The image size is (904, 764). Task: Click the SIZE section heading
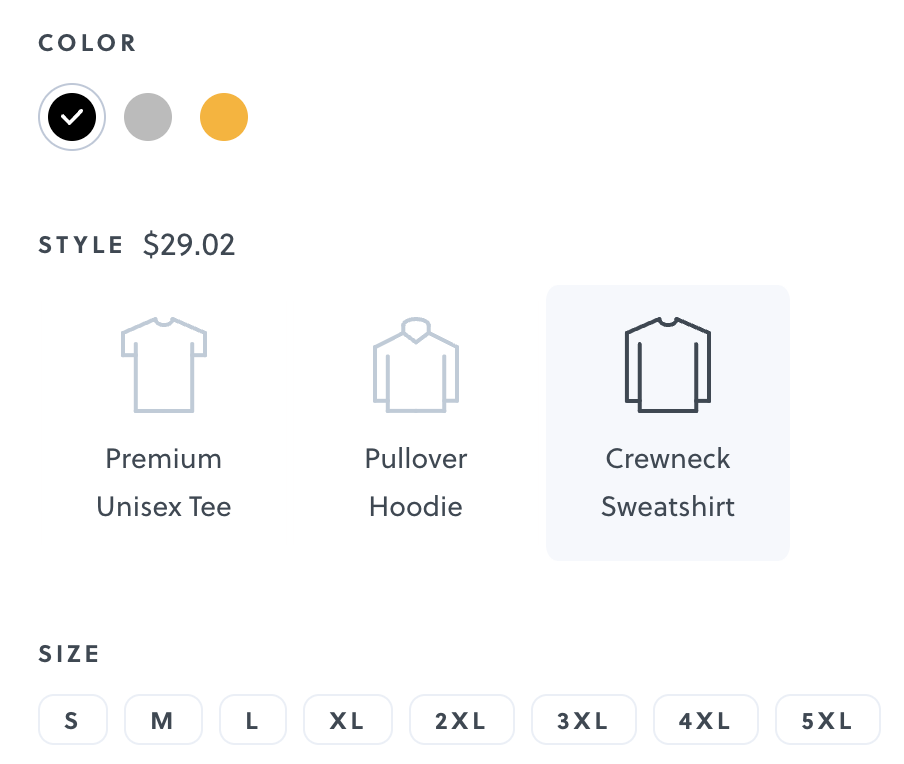coord(70,655)
